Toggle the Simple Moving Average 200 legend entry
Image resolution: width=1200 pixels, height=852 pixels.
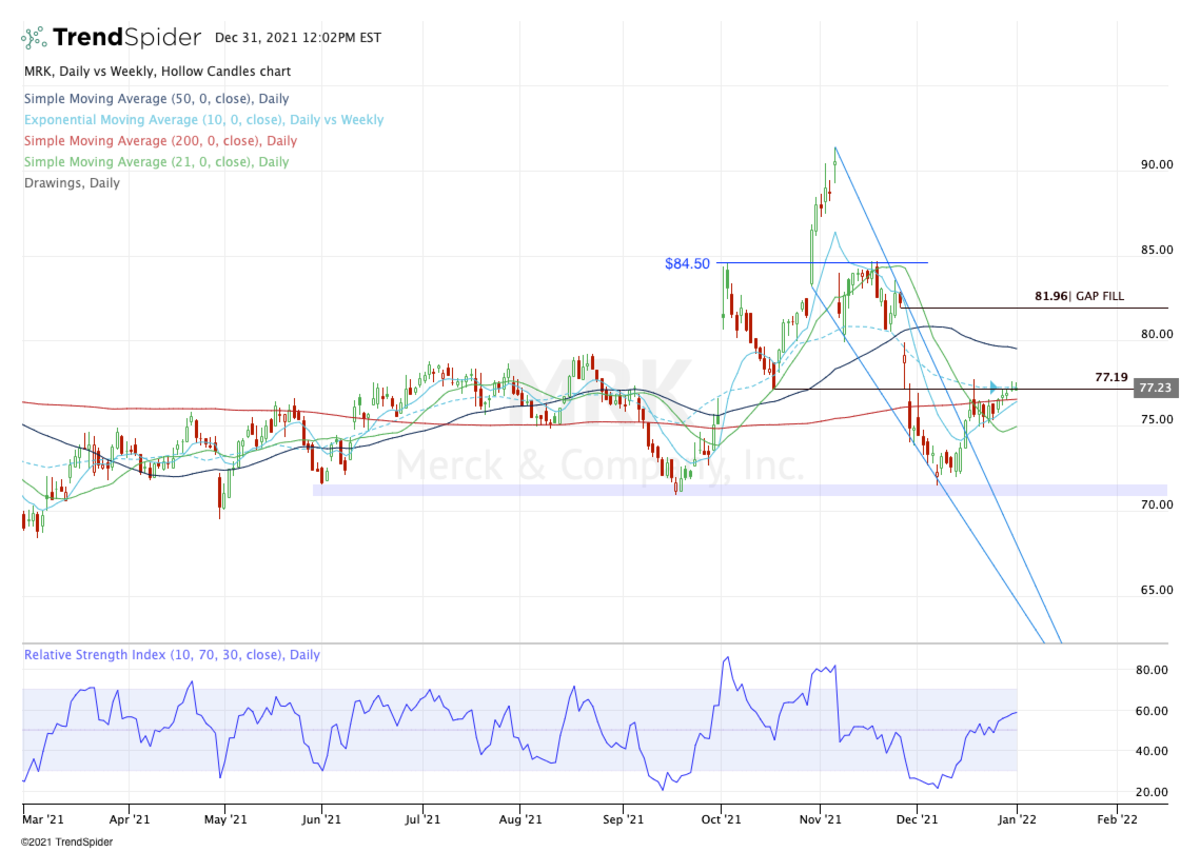(x=158, y=141)
